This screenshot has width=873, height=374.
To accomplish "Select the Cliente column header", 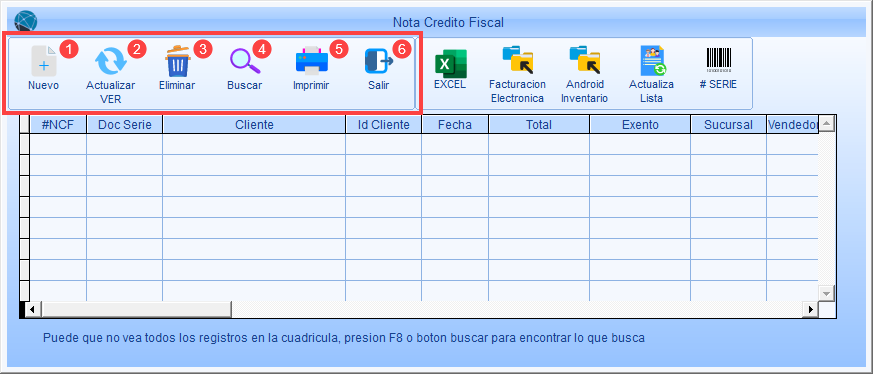I will pyautogui.click(x=254, y=125).
